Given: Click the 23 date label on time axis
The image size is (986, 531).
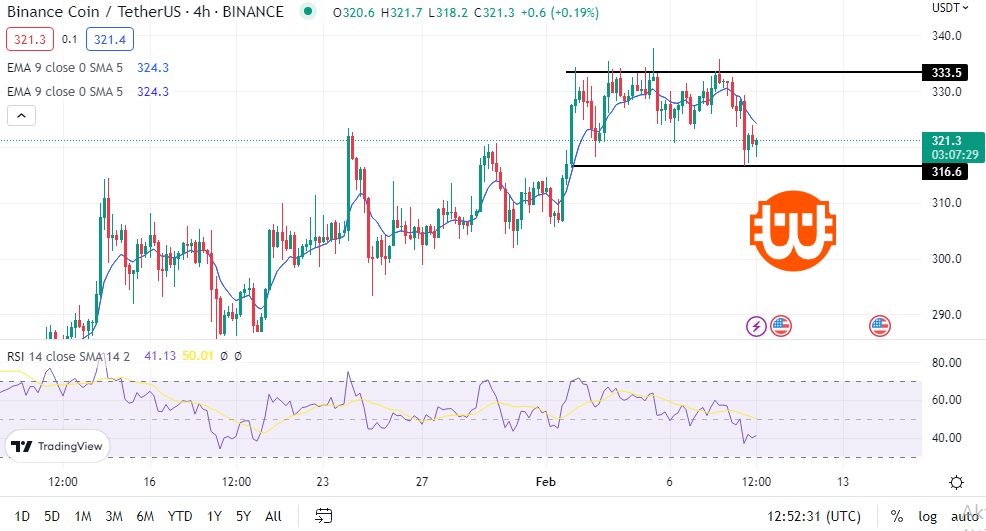Looking at the screenshot, I should [322, 482].
